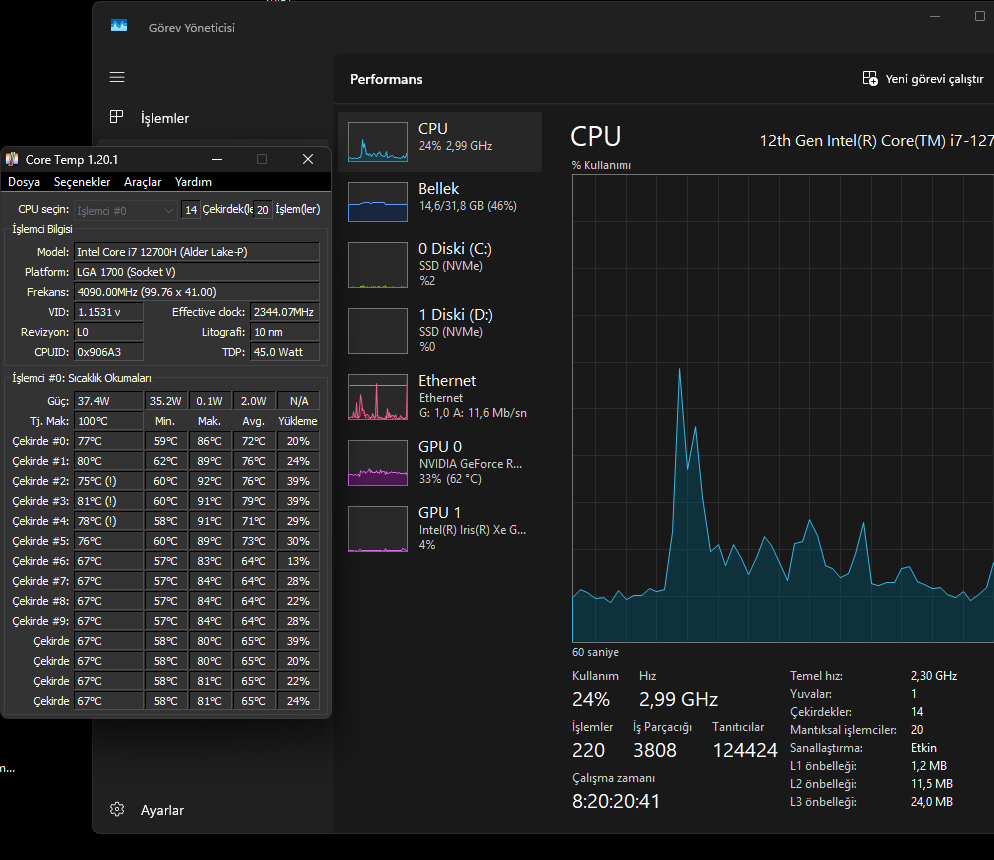Click the TDP value 45.0 Watt

click(285, 352)
